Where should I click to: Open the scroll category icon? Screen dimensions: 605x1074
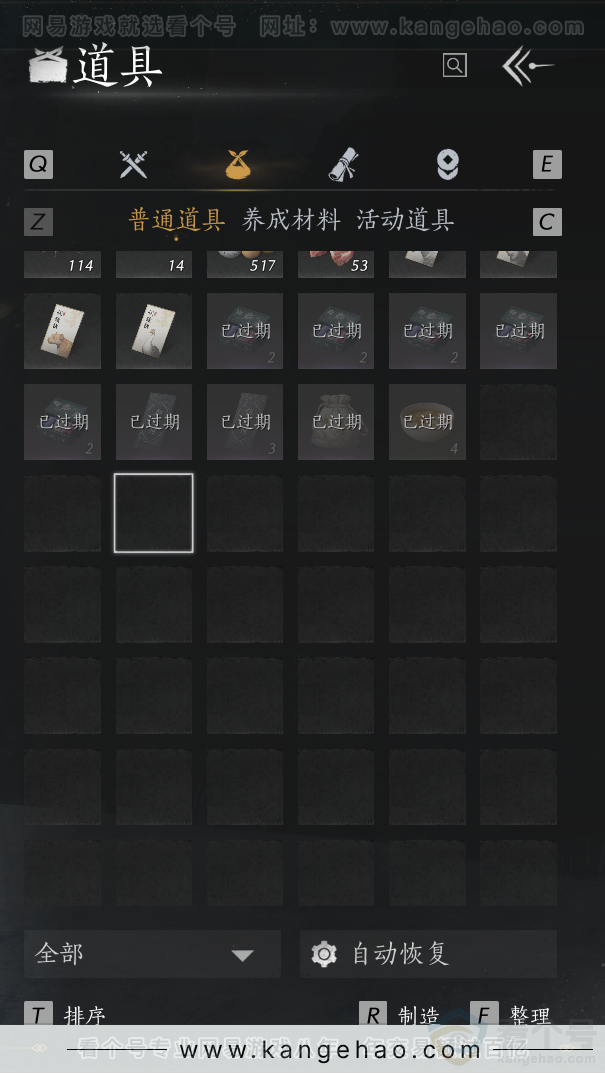[x=343, y=164]
